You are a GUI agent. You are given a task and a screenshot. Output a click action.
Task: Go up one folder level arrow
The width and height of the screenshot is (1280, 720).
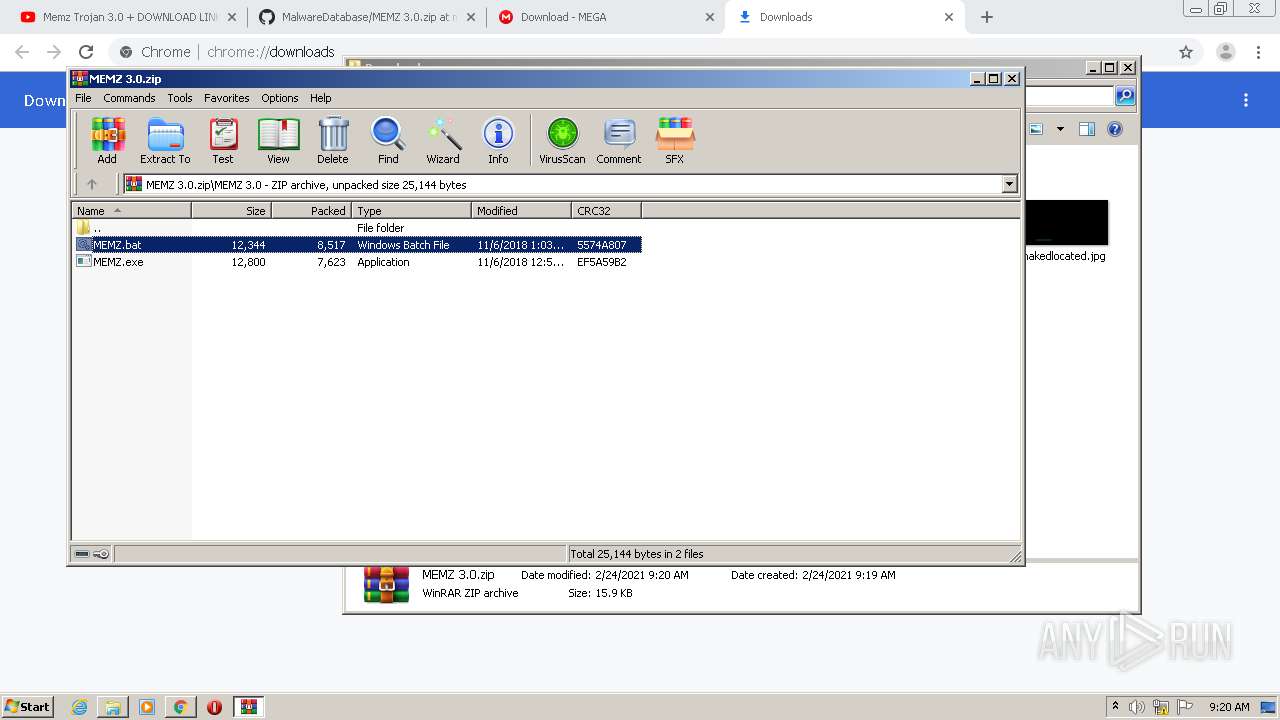point(92,184)
